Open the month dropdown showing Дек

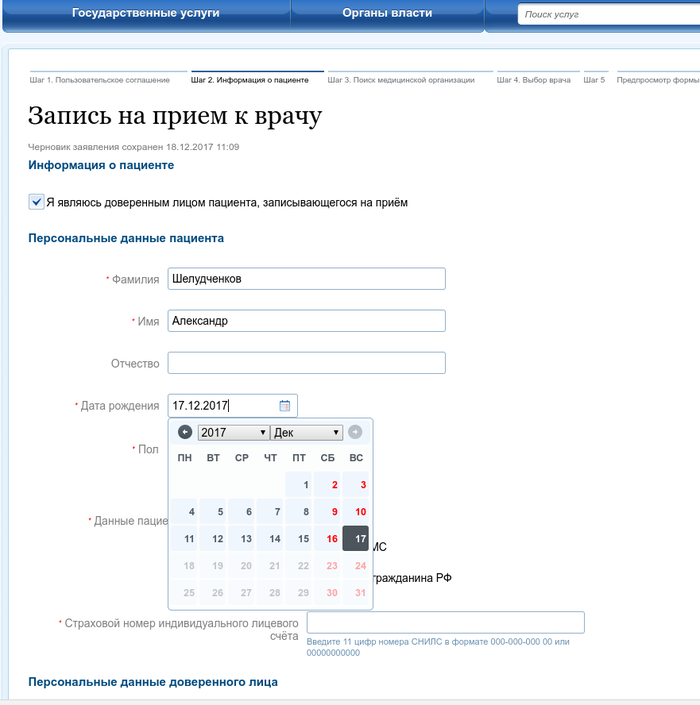coord(307,432)
